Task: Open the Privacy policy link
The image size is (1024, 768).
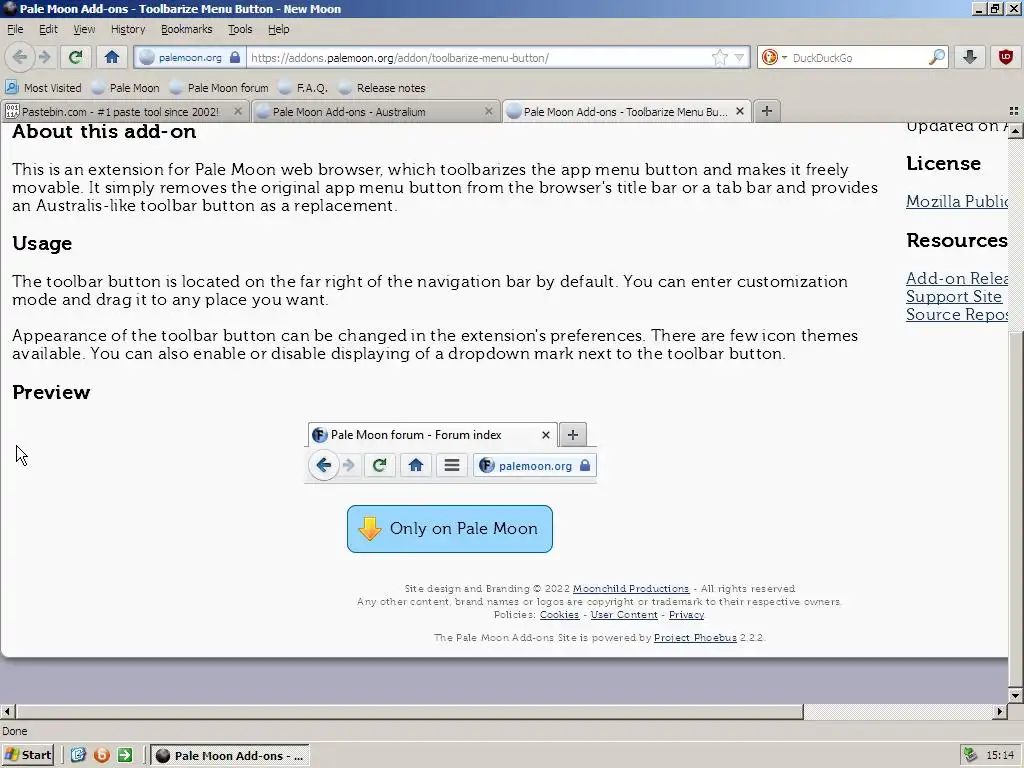Action: [x=686, y=615]
